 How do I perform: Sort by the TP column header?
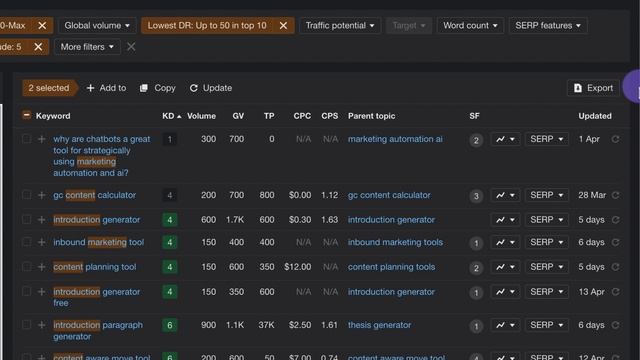pyautogui.click(x=269, y=116)
